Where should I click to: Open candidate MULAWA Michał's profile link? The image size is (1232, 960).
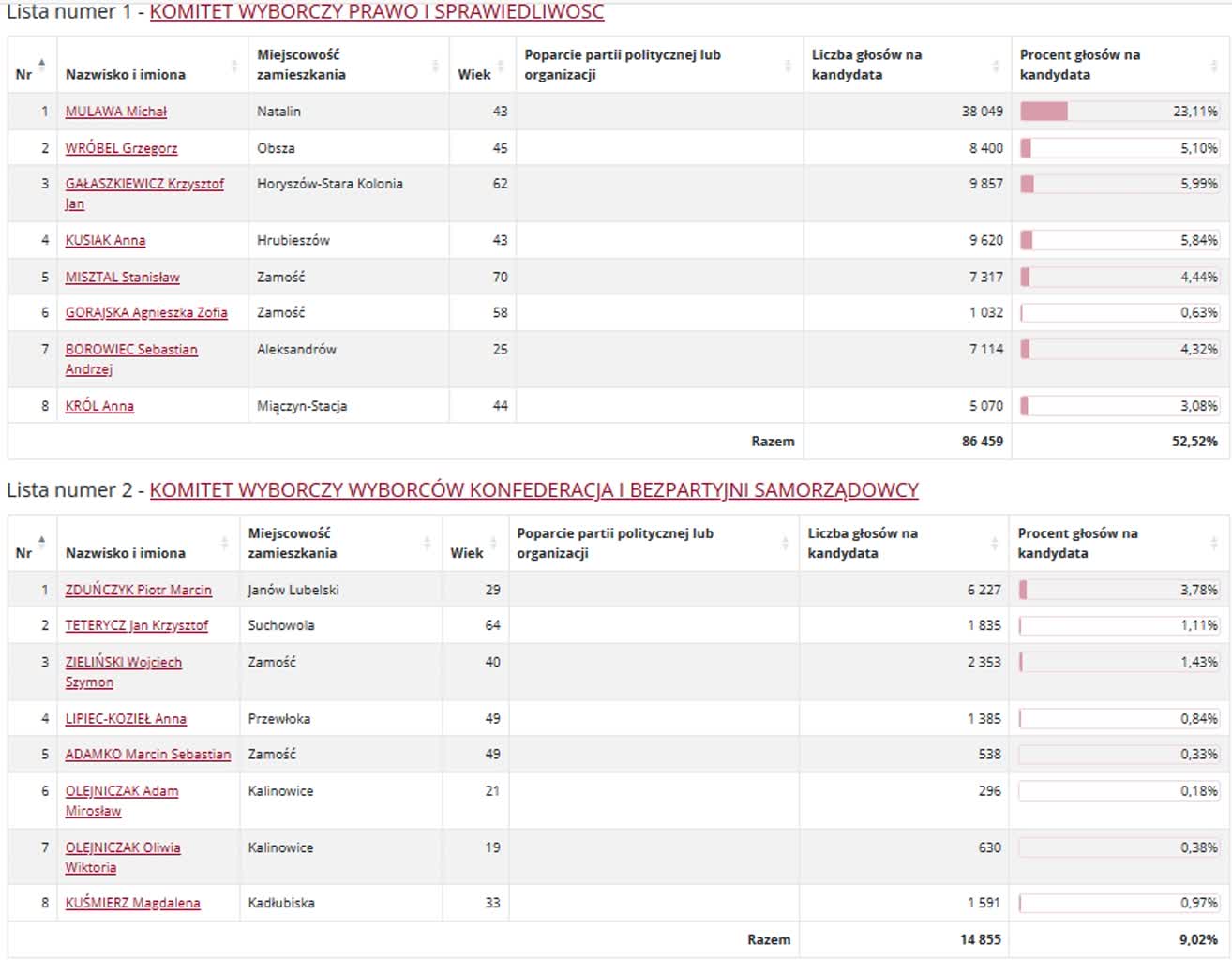pos(115,112)
